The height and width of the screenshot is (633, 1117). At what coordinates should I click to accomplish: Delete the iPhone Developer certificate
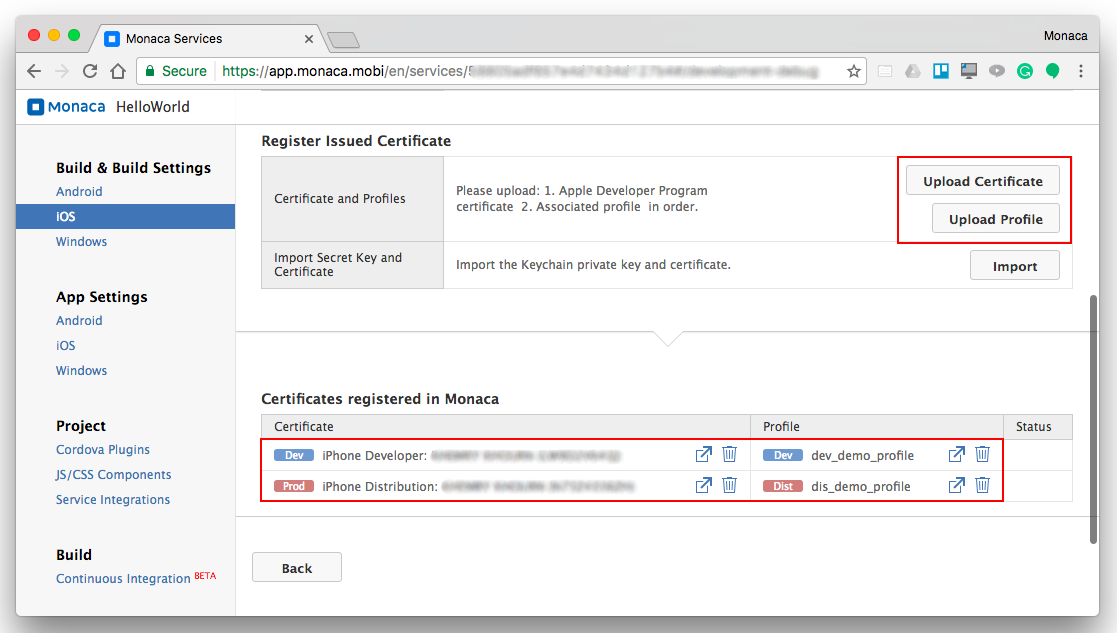pos(729,455)
